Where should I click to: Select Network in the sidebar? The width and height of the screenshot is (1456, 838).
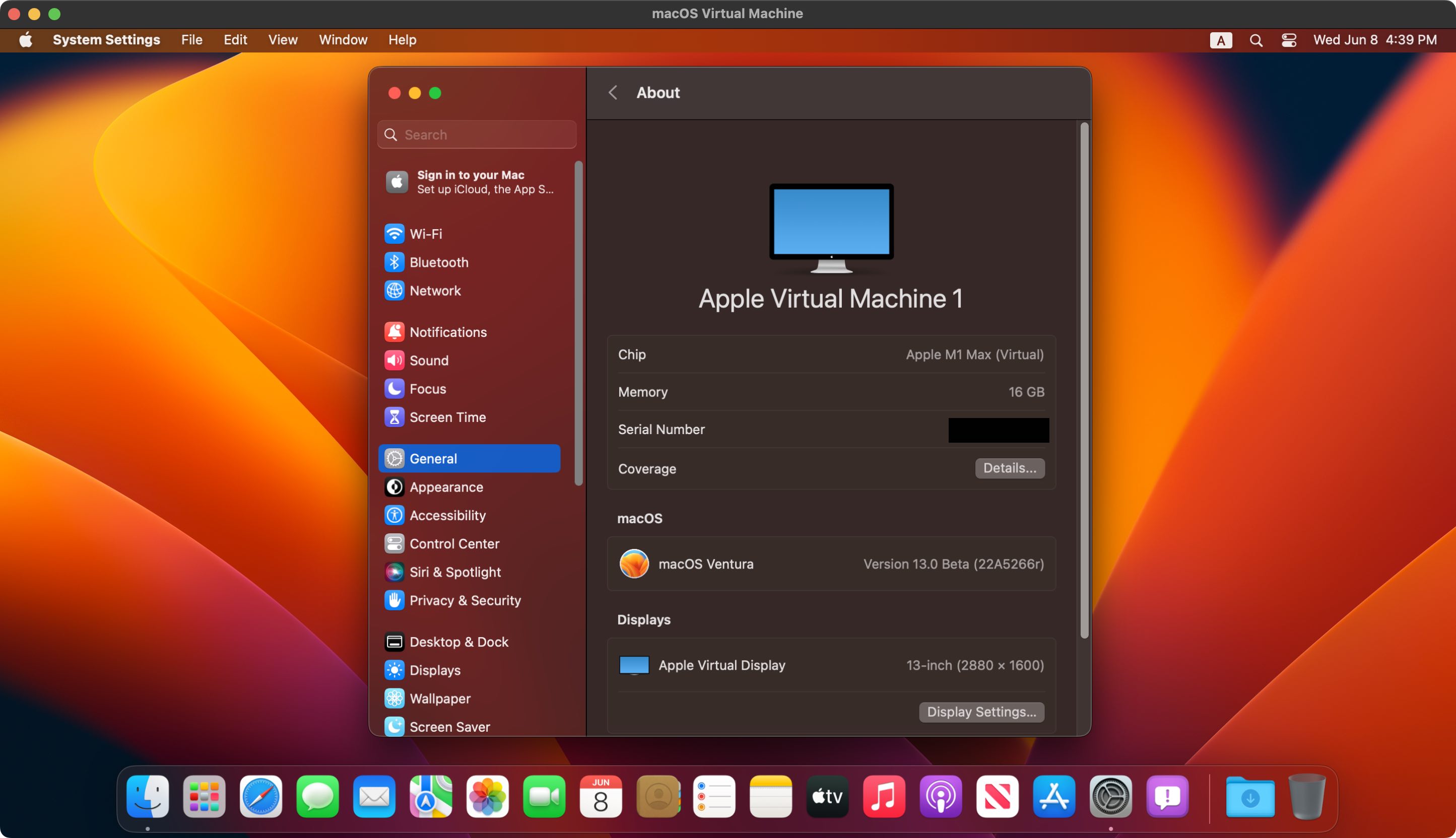tap(469, 291)
